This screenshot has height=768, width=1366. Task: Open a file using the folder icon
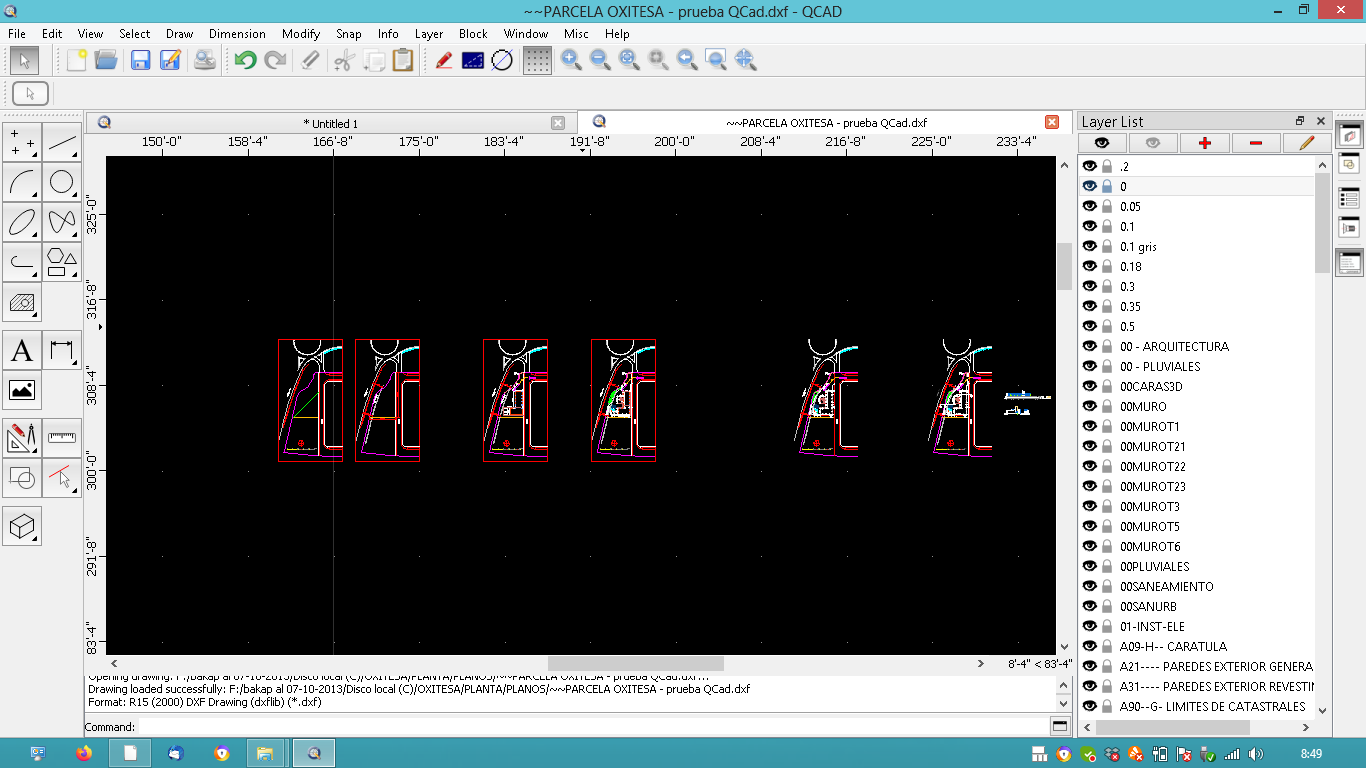point(106,60)
